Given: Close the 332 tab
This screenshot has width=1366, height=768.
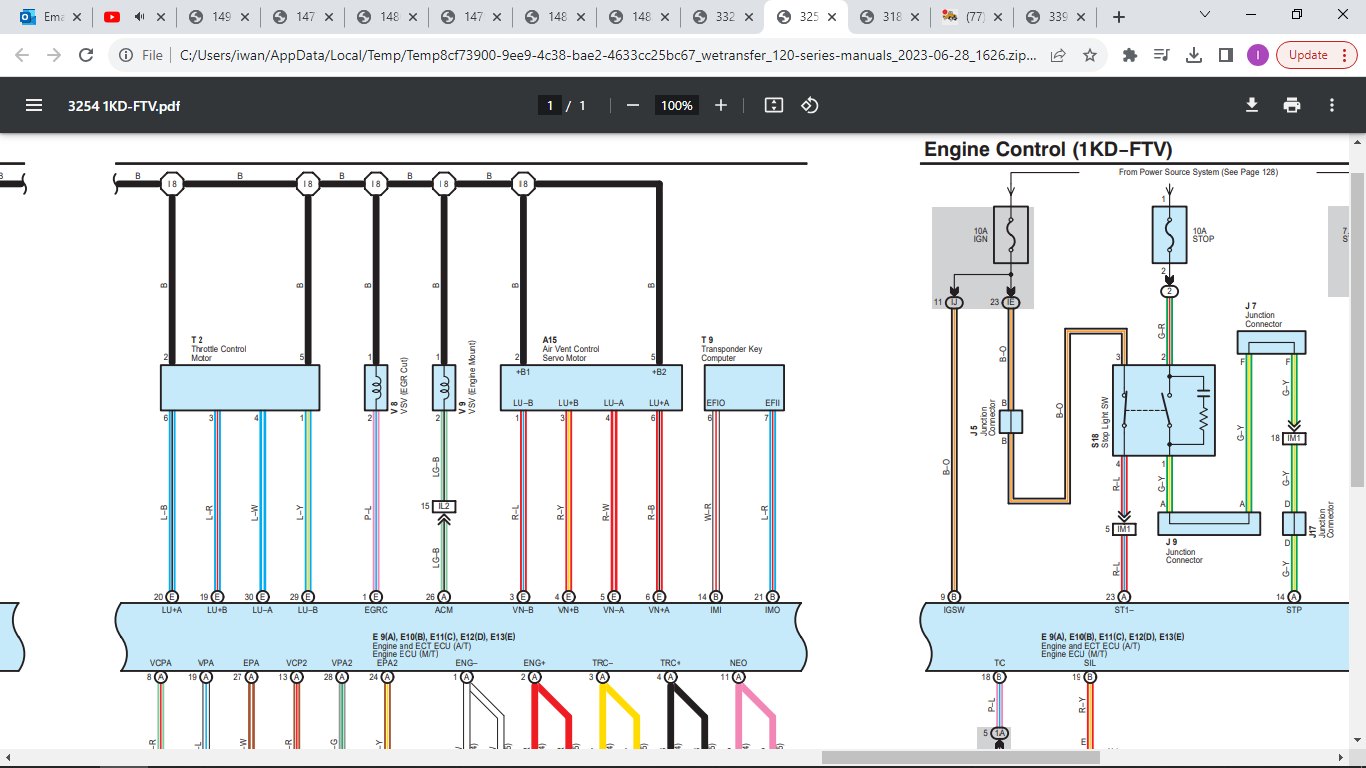Looking at the screenshot, I should pyautogui.click(x=749, y=17).
